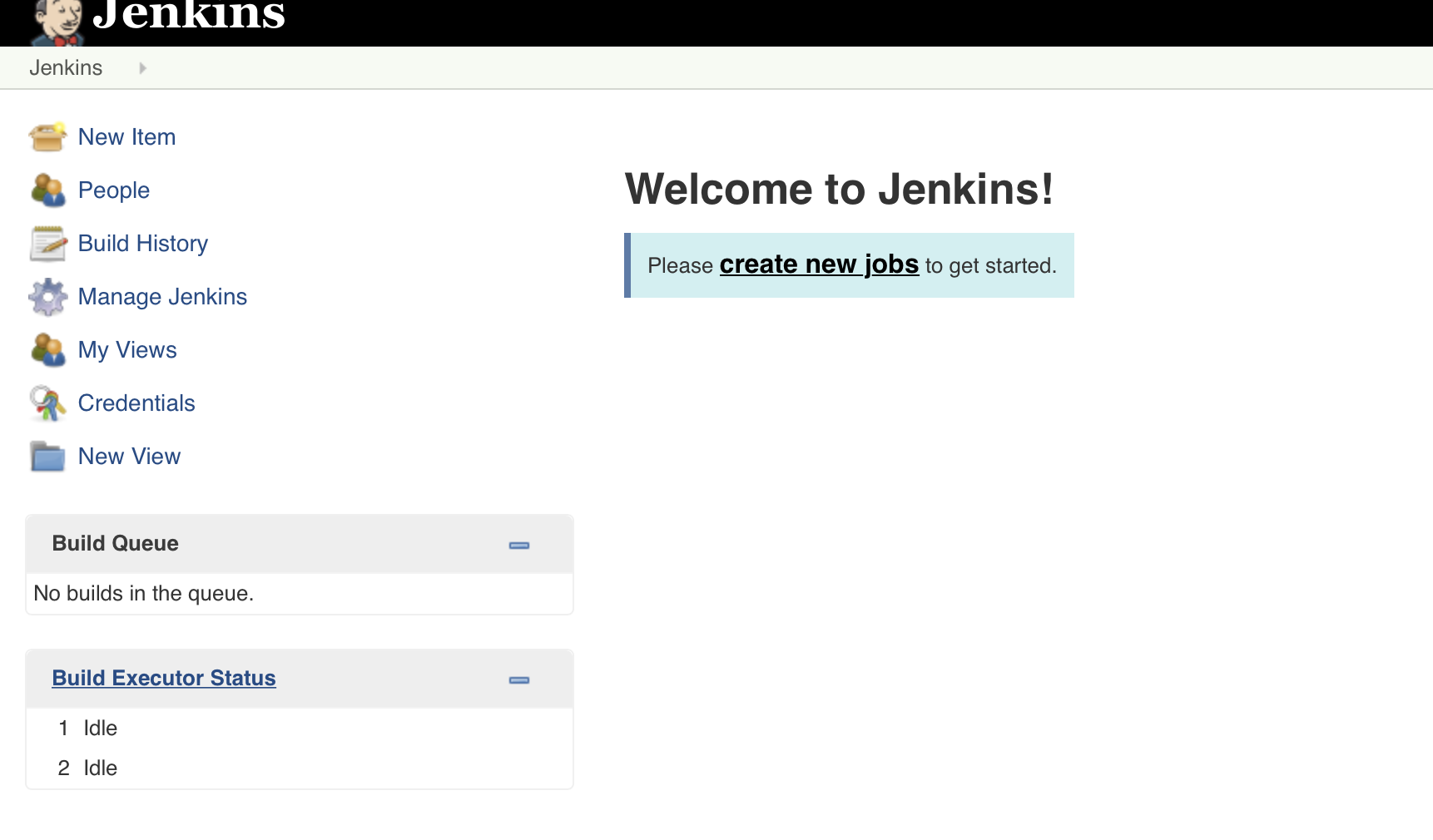
Task: Open the Credentials link
Action: tap(136, 403)
